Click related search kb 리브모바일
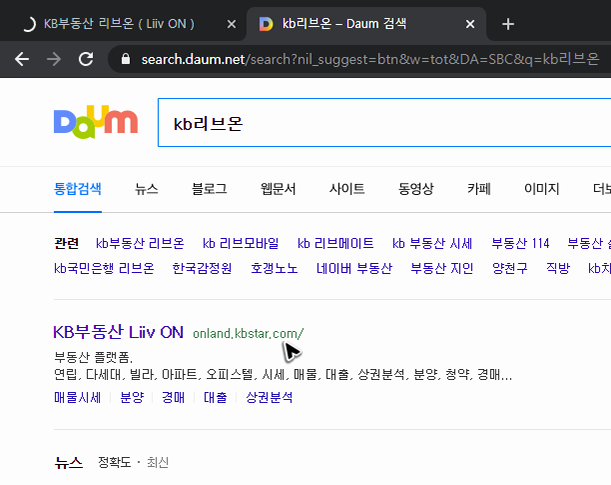611x485 pixels. pos(240,243)
